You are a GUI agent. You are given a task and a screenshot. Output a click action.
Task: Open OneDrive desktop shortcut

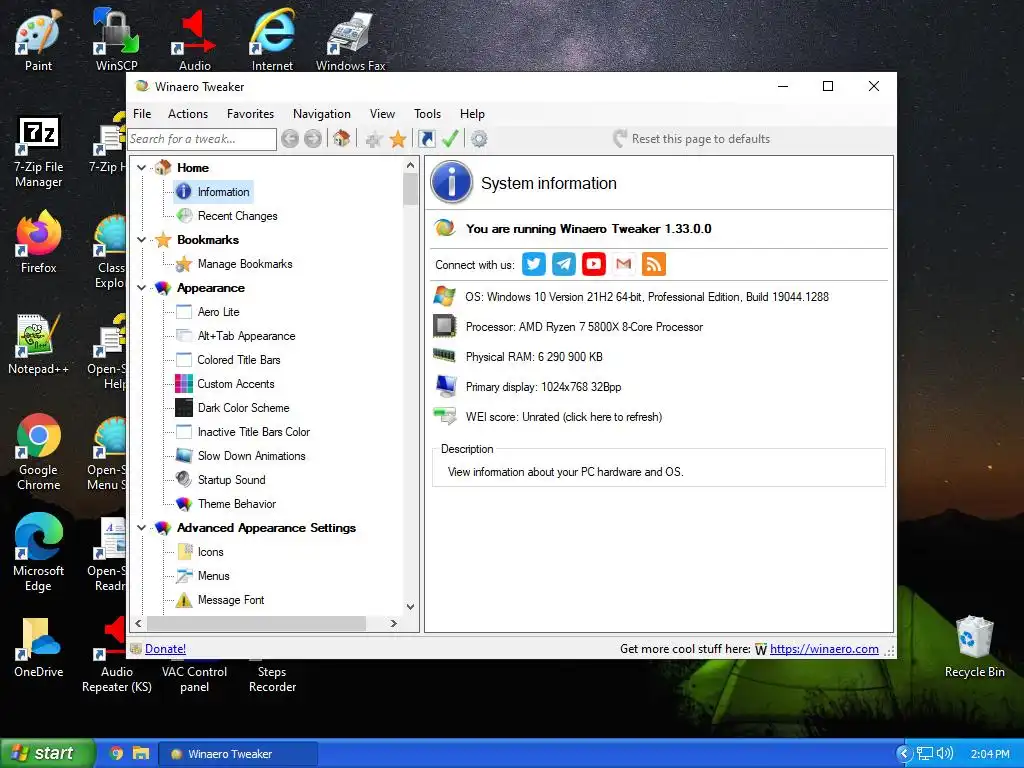tap(39, 647)
